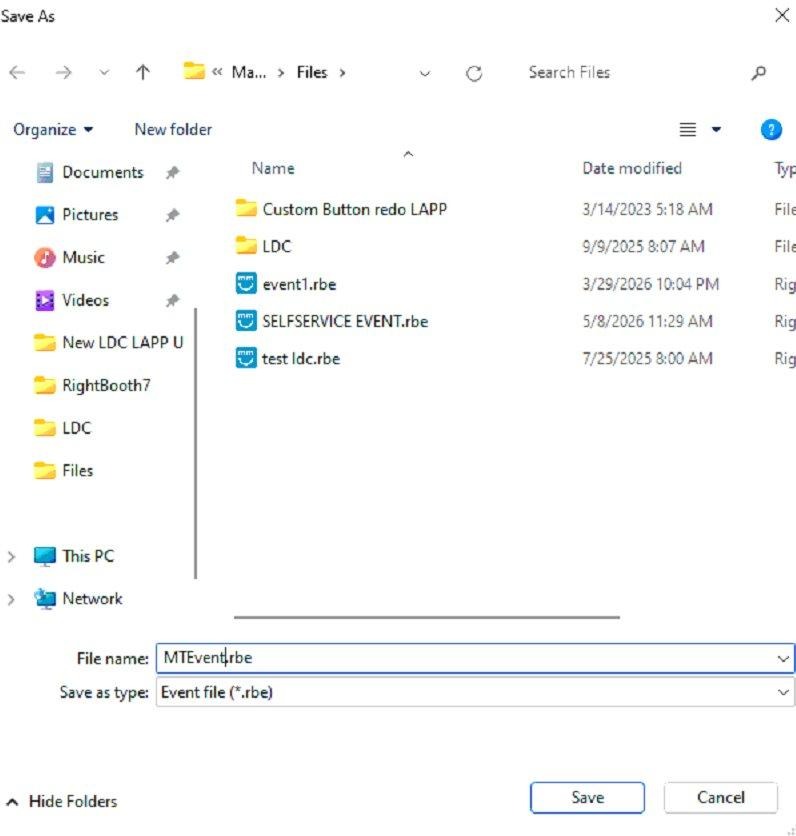
Task: Select the Files breadcrumb segment
Action: [x=312, y=73]
